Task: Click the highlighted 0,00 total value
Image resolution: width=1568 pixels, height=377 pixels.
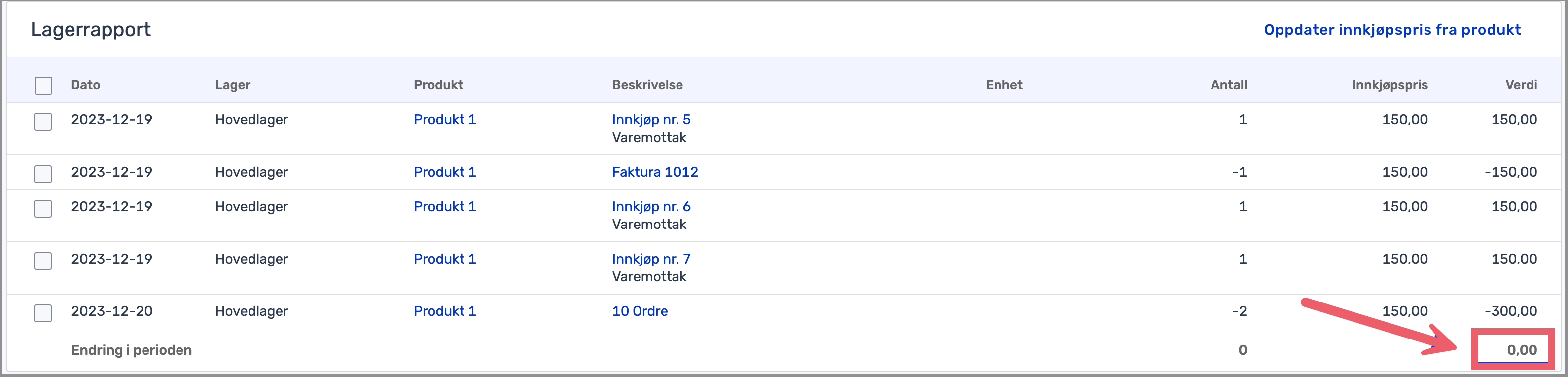Action: [1521, 350]
